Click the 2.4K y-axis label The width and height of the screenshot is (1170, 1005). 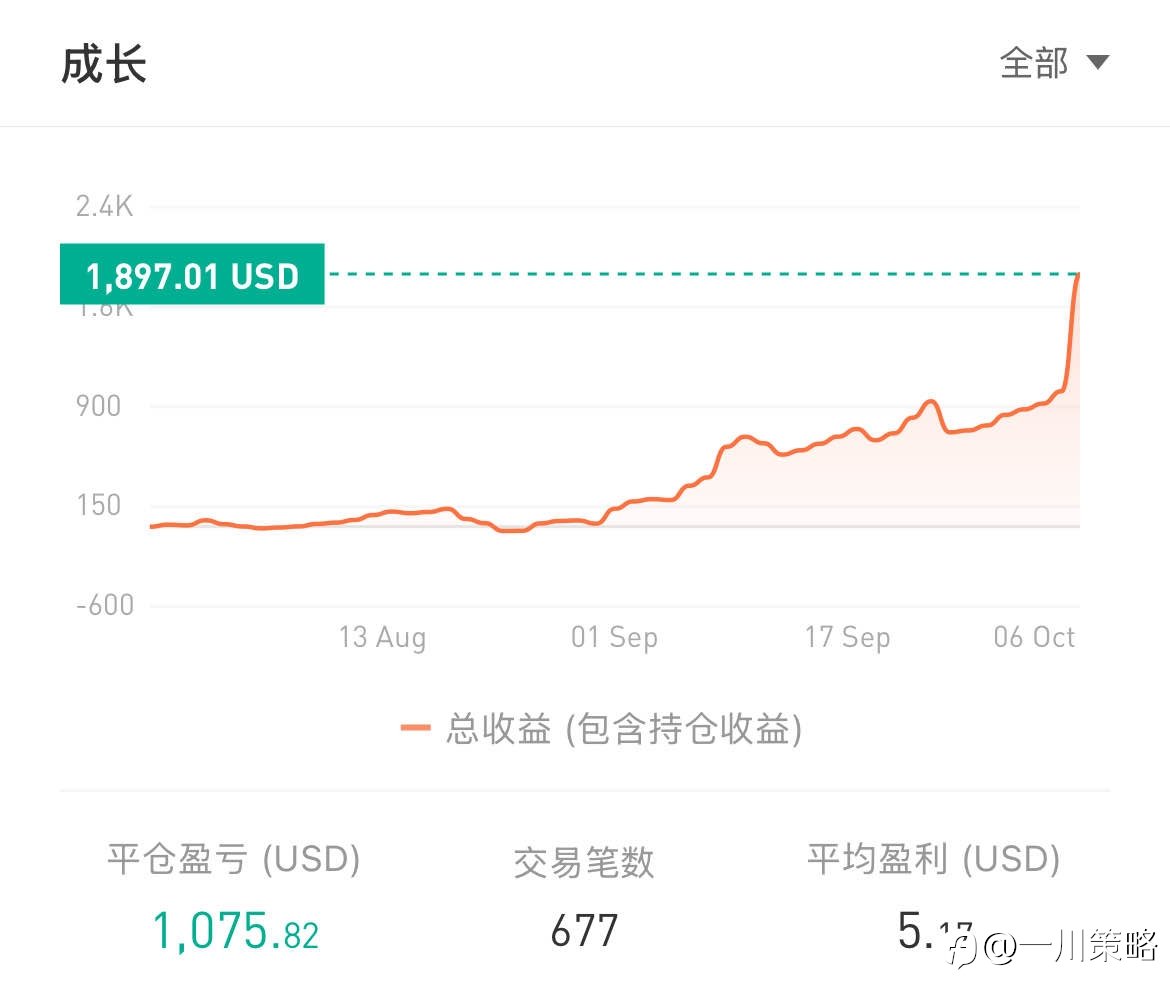104,207
